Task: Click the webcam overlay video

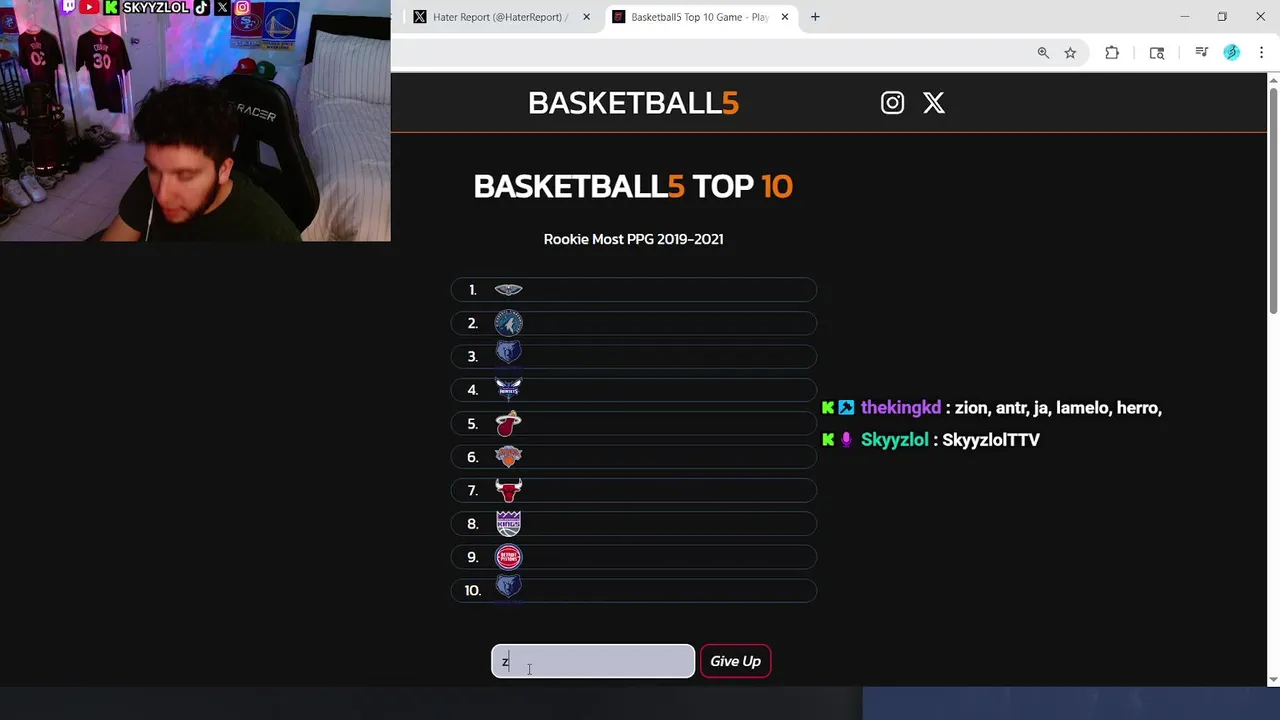Action: pyautogui.click(x=195, y=121)
